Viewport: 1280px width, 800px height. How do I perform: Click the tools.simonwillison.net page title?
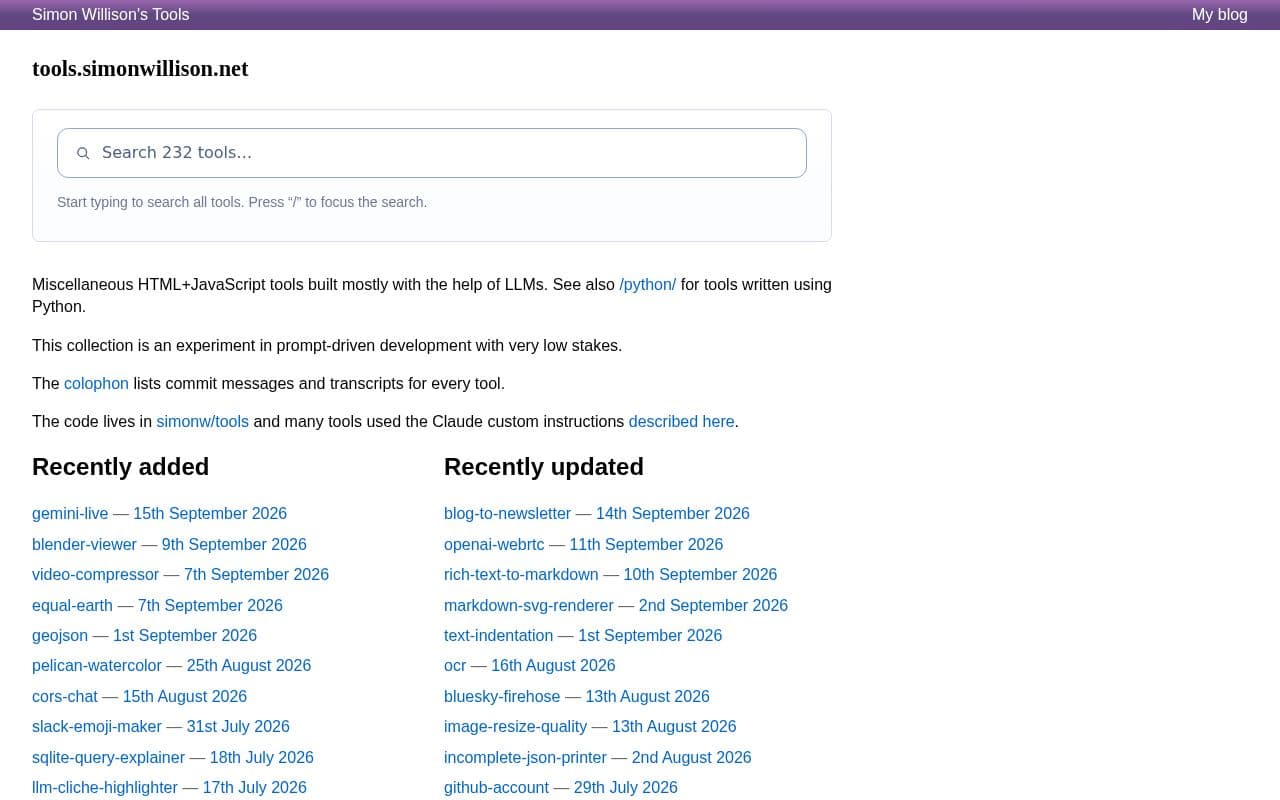pos(140,69)
